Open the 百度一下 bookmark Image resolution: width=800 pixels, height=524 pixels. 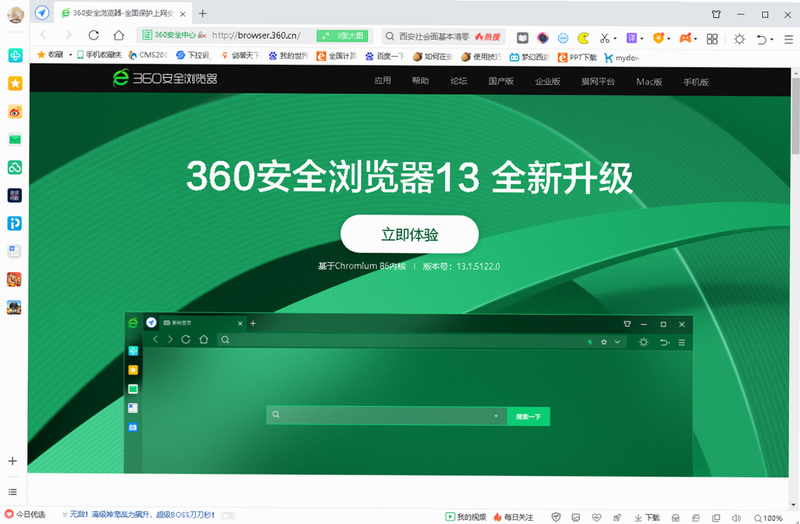pyautogui.click(x=385, y=56)
